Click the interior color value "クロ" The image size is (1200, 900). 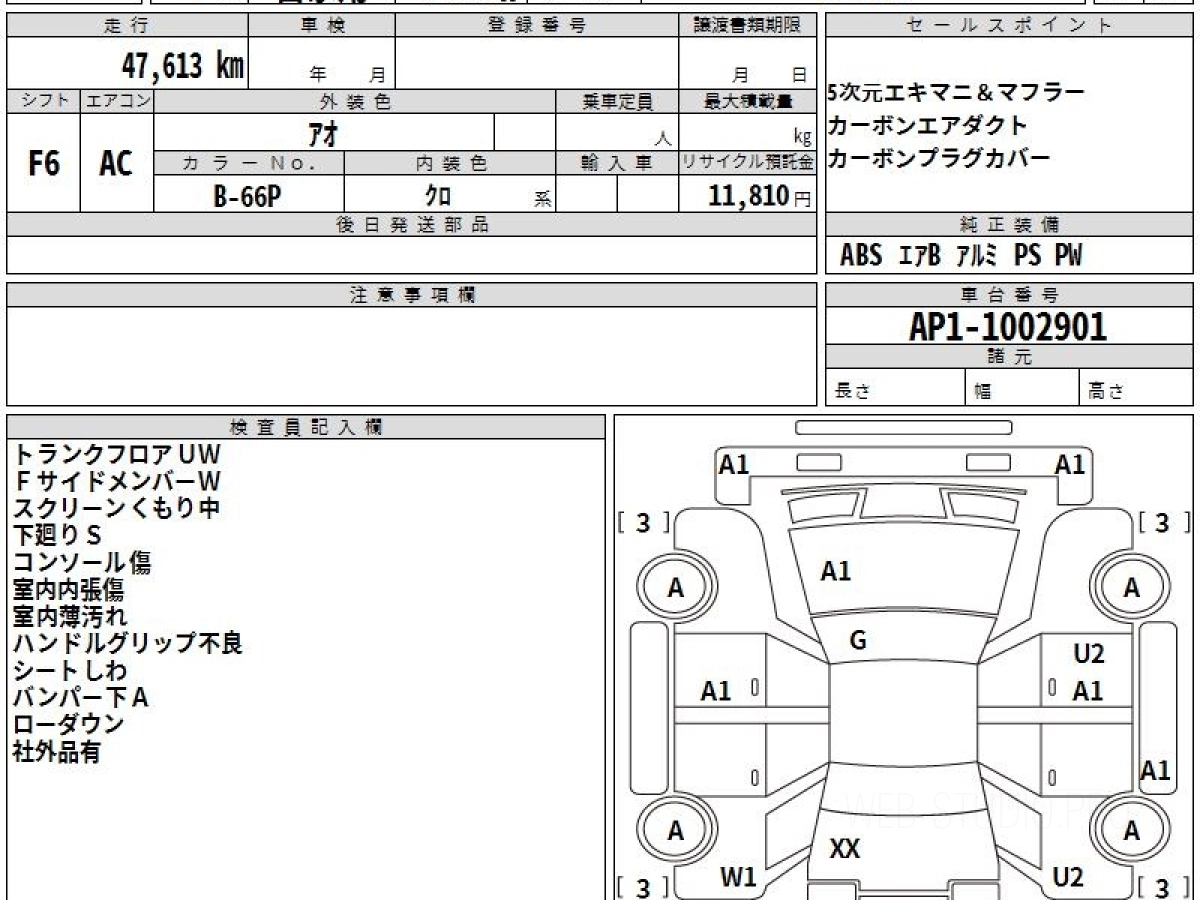[438, 197]
